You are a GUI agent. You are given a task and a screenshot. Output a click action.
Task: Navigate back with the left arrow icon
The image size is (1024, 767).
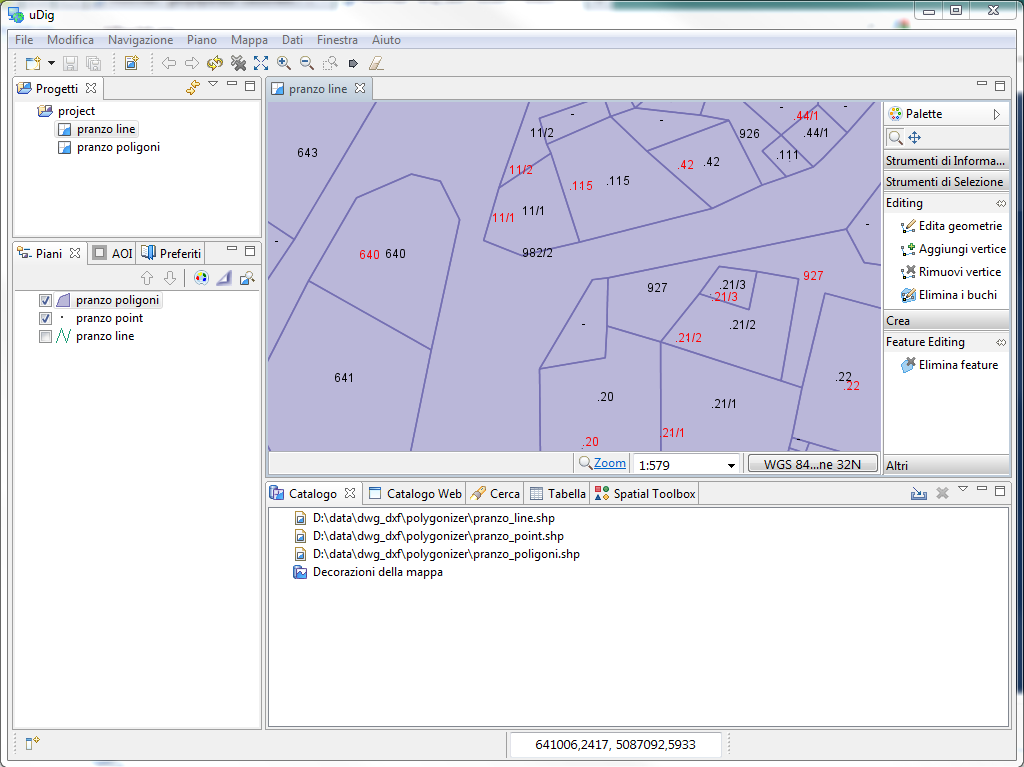(x=169, y=63)
